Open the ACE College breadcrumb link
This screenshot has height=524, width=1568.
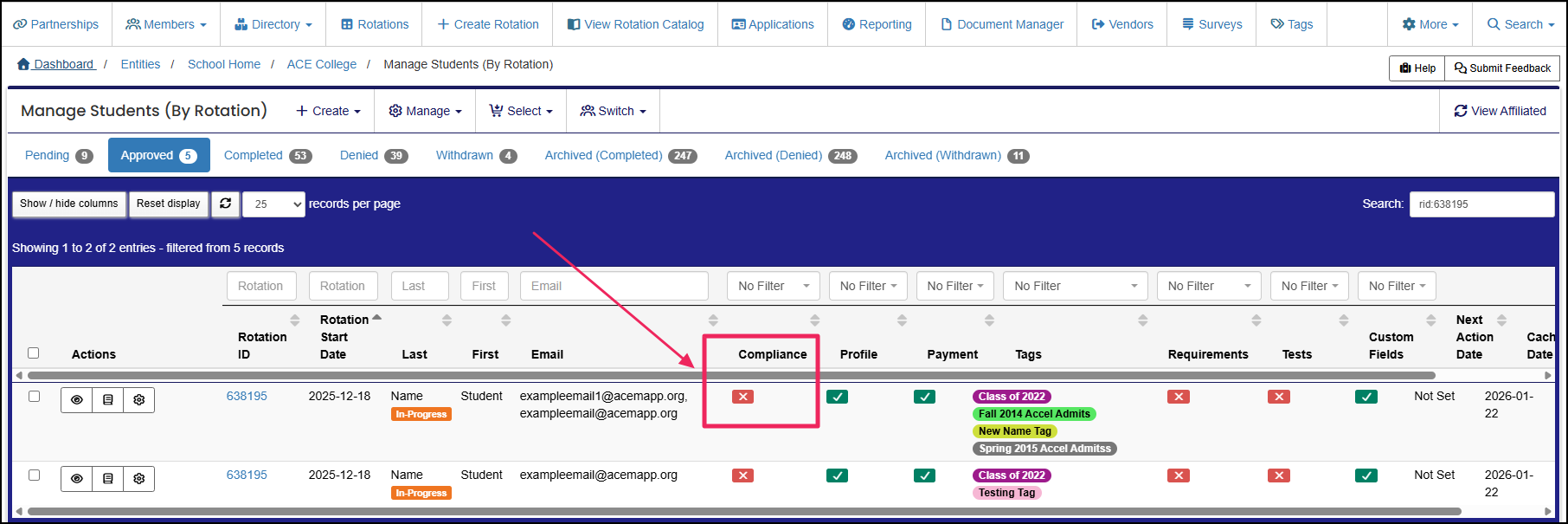pos(322,64)
